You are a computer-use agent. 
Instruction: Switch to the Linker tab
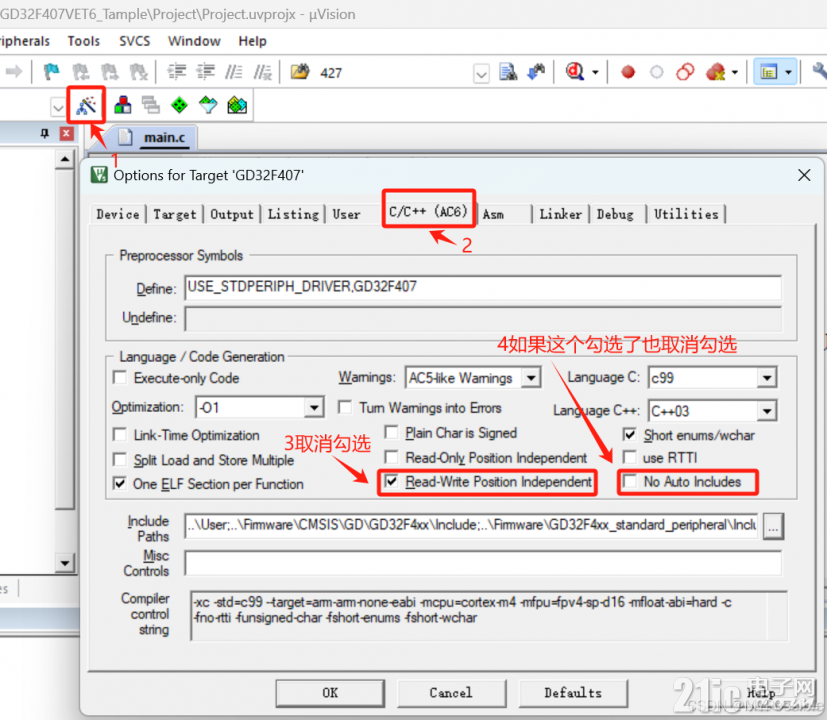[x=561, y=214]
